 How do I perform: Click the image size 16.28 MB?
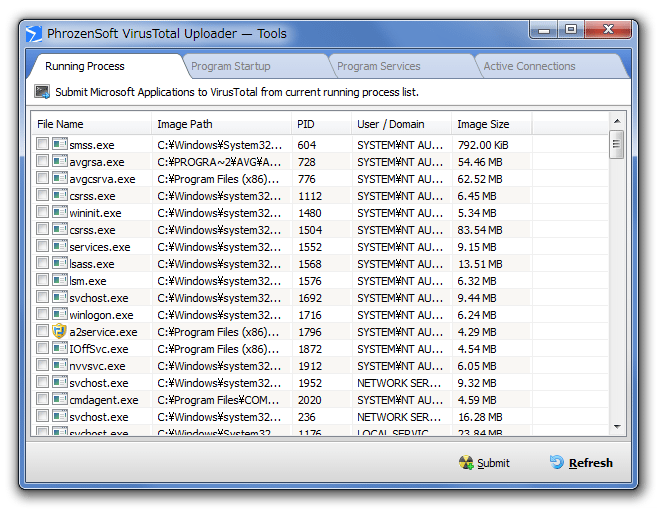[480, 417]
